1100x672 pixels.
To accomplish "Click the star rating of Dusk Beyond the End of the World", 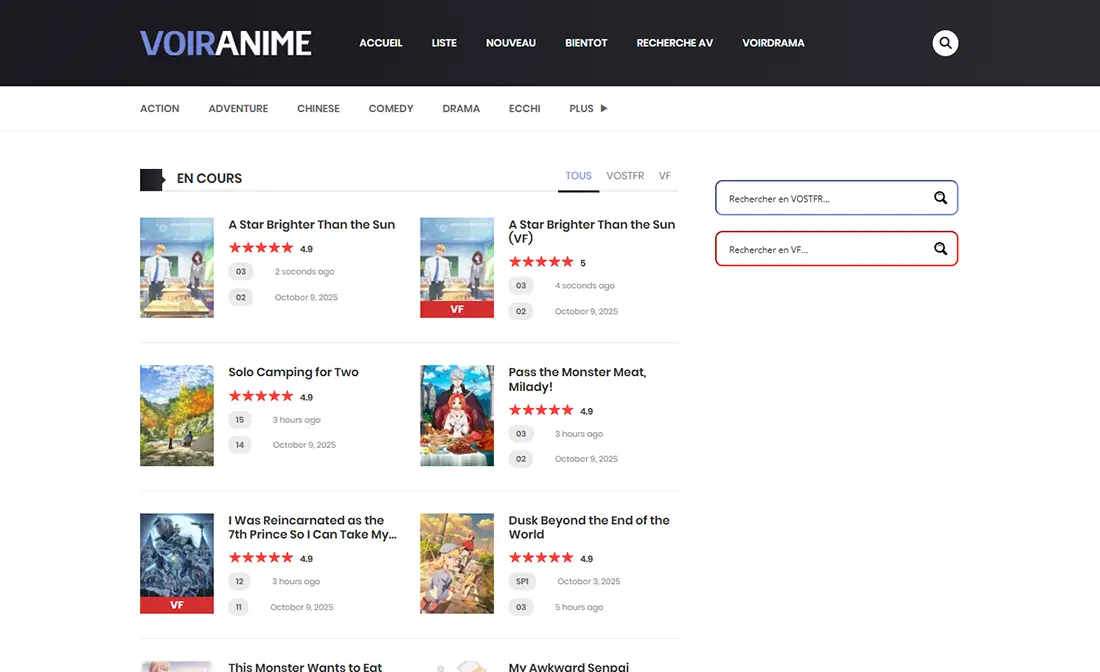I will point(540,557).
